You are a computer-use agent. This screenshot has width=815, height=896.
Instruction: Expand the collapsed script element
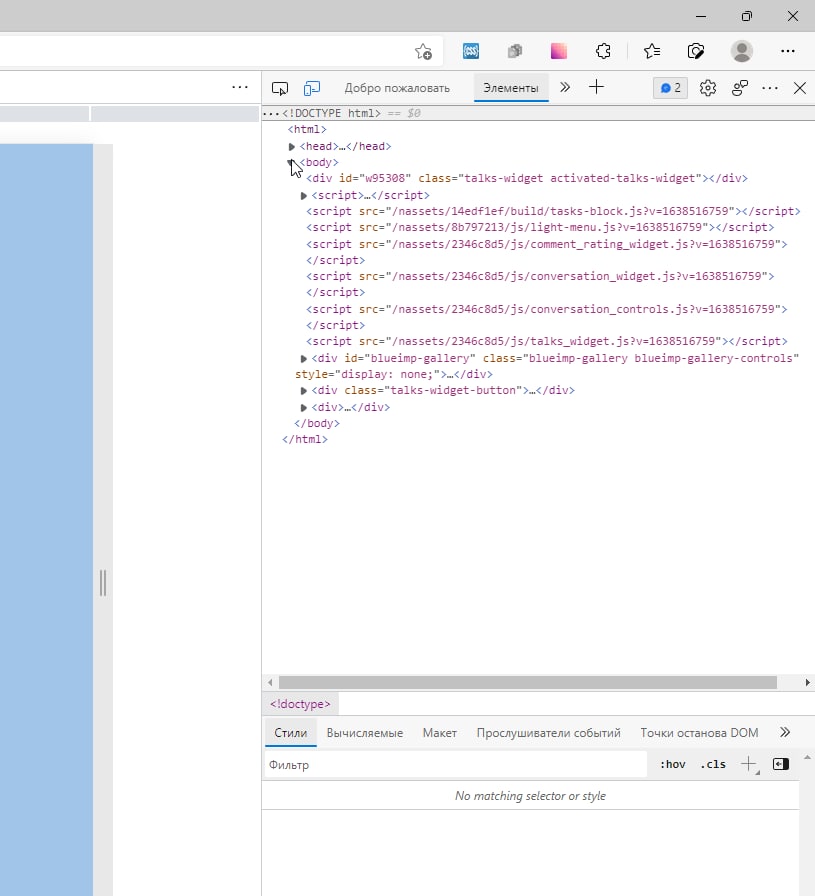click(303, 196)
